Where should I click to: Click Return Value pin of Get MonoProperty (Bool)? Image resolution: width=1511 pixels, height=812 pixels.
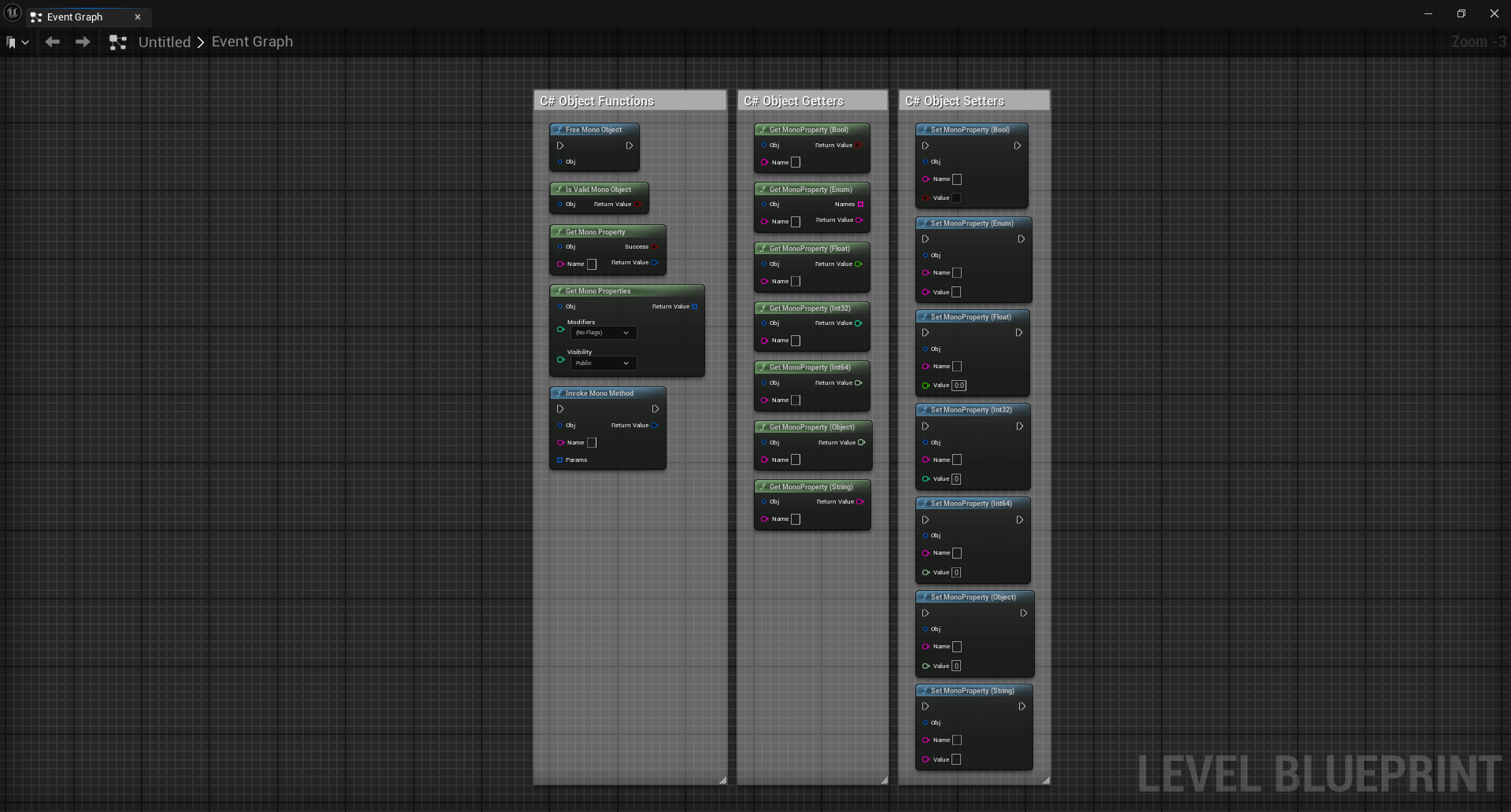click(859, 146)
